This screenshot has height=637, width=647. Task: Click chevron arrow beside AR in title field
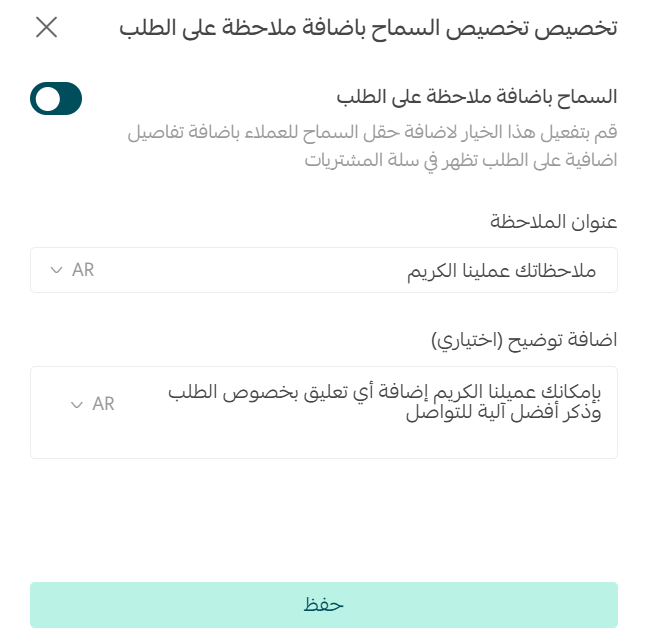pyautogui.click(x=56, y=271)
